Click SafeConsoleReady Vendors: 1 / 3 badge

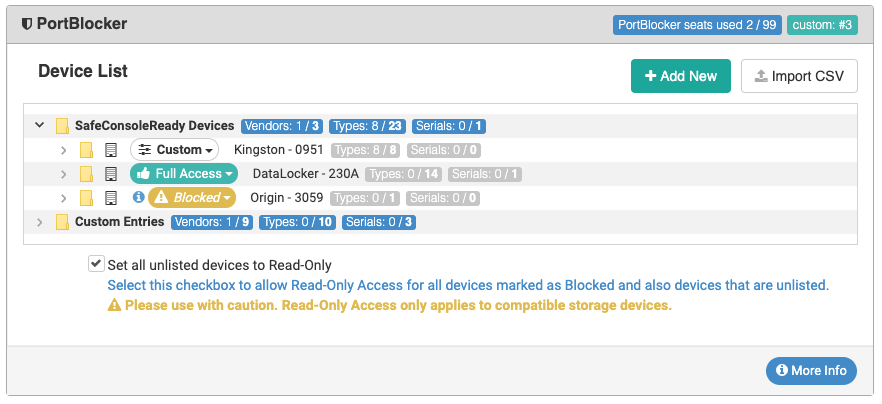click(282, 126)
